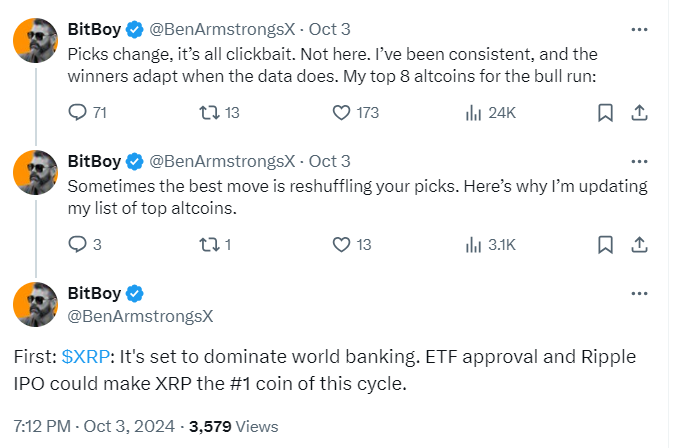This screenshot has width=676, height=448.
Task: Retweet the 'reshuffling your picks' tweet
Action: click(204, 244)
